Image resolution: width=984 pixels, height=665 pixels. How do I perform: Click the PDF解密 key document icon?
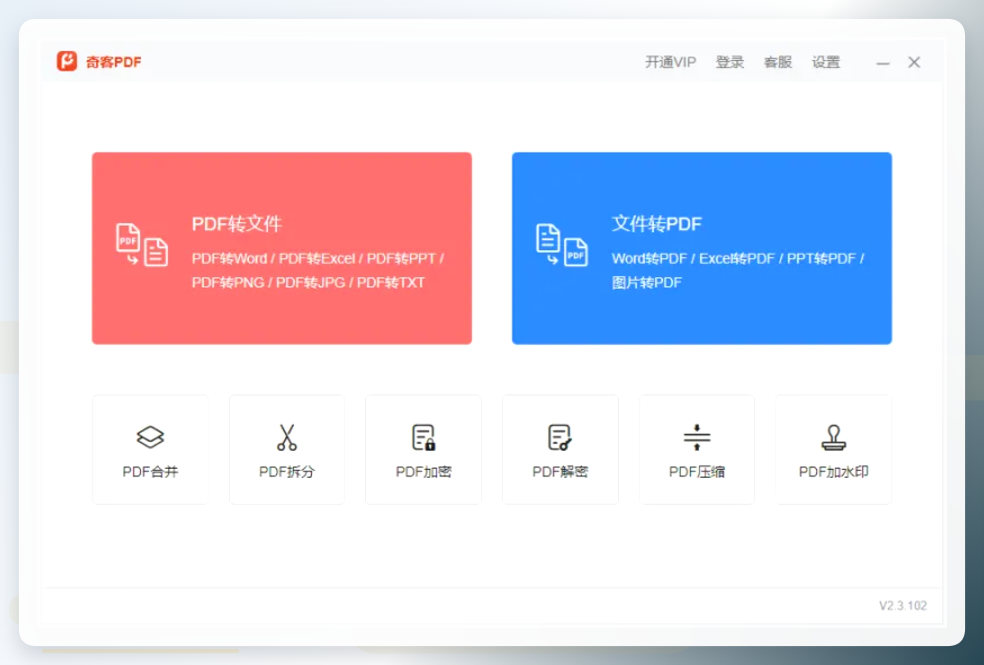[x=560, y=437]
